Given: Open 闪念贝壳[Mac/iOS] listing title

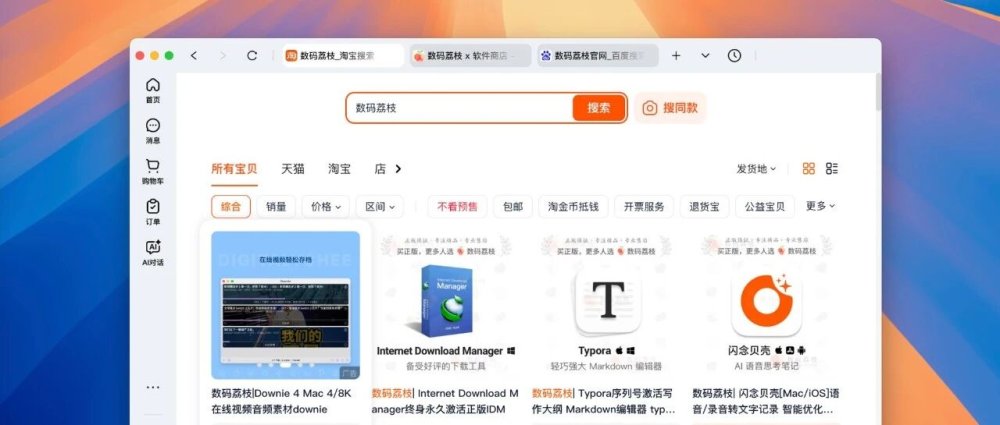Looking at the screenshot, I should point(766,401).
